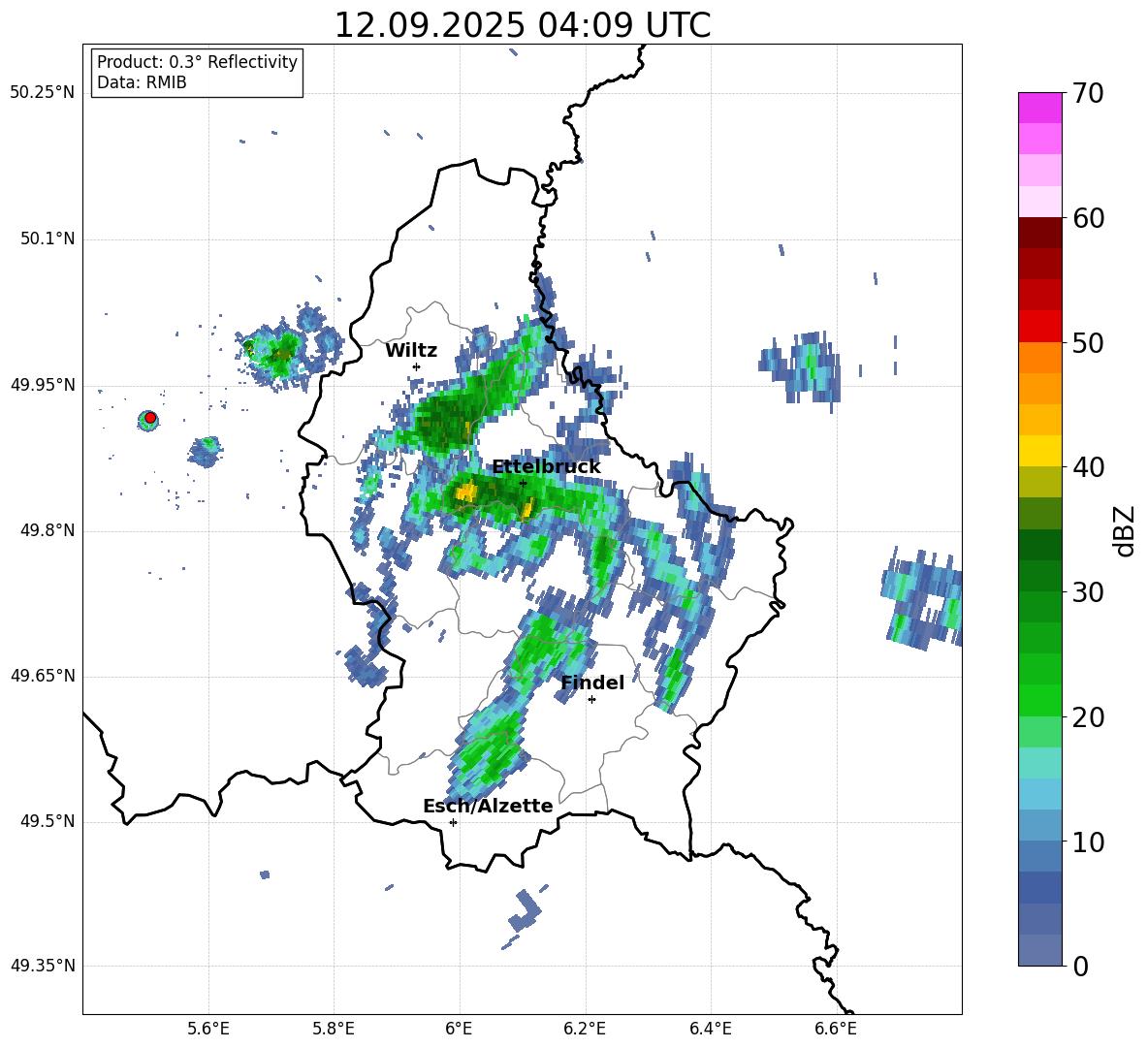Click the colorbar value 30
Image resolution: width=1148 pixels, height=1048 pixels.
pyautogui.click(x=1088, y=592)
